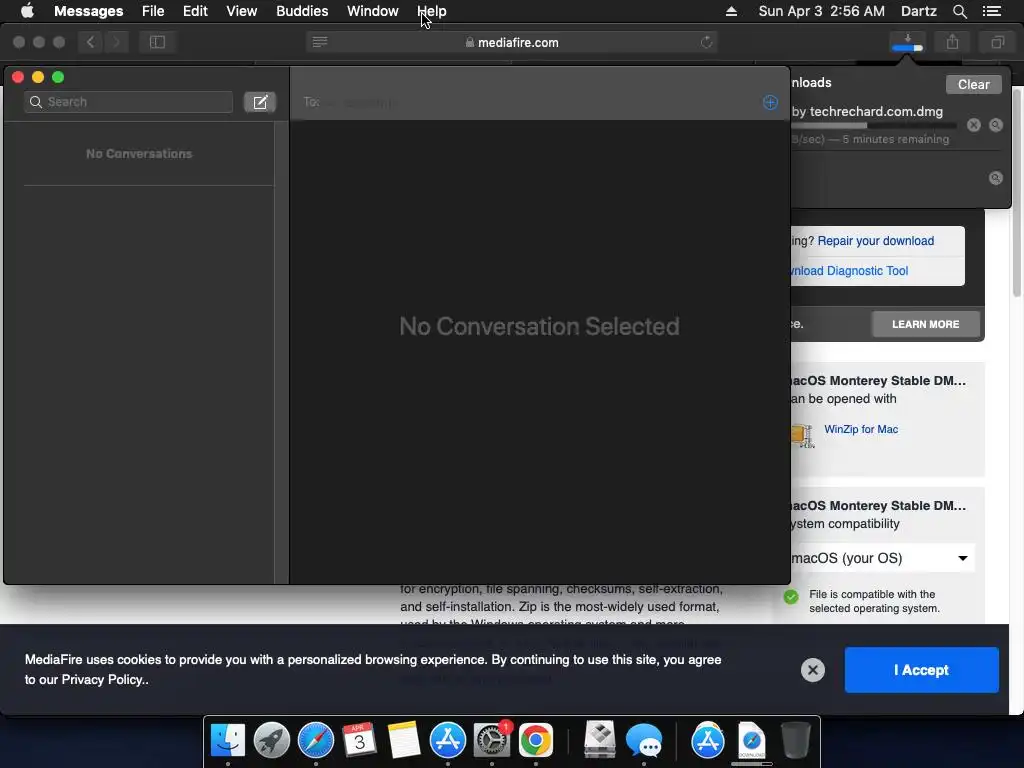Open the Safari Share button

[x=952, y=42]
